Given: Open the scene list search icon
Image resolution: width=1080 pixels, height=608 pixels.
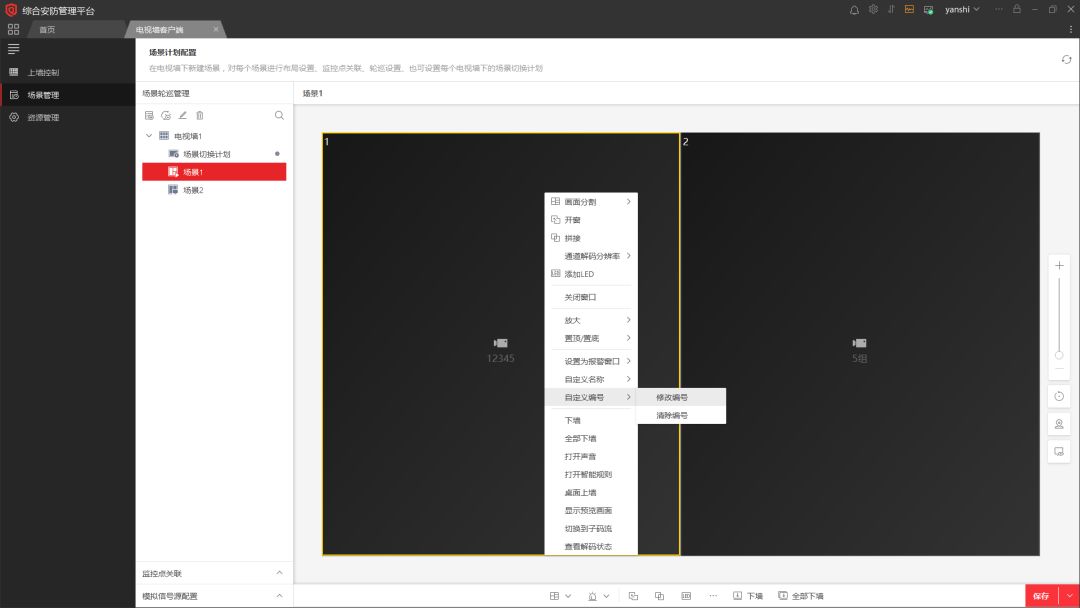Looking at the screenshot, I should pos(279,116).
